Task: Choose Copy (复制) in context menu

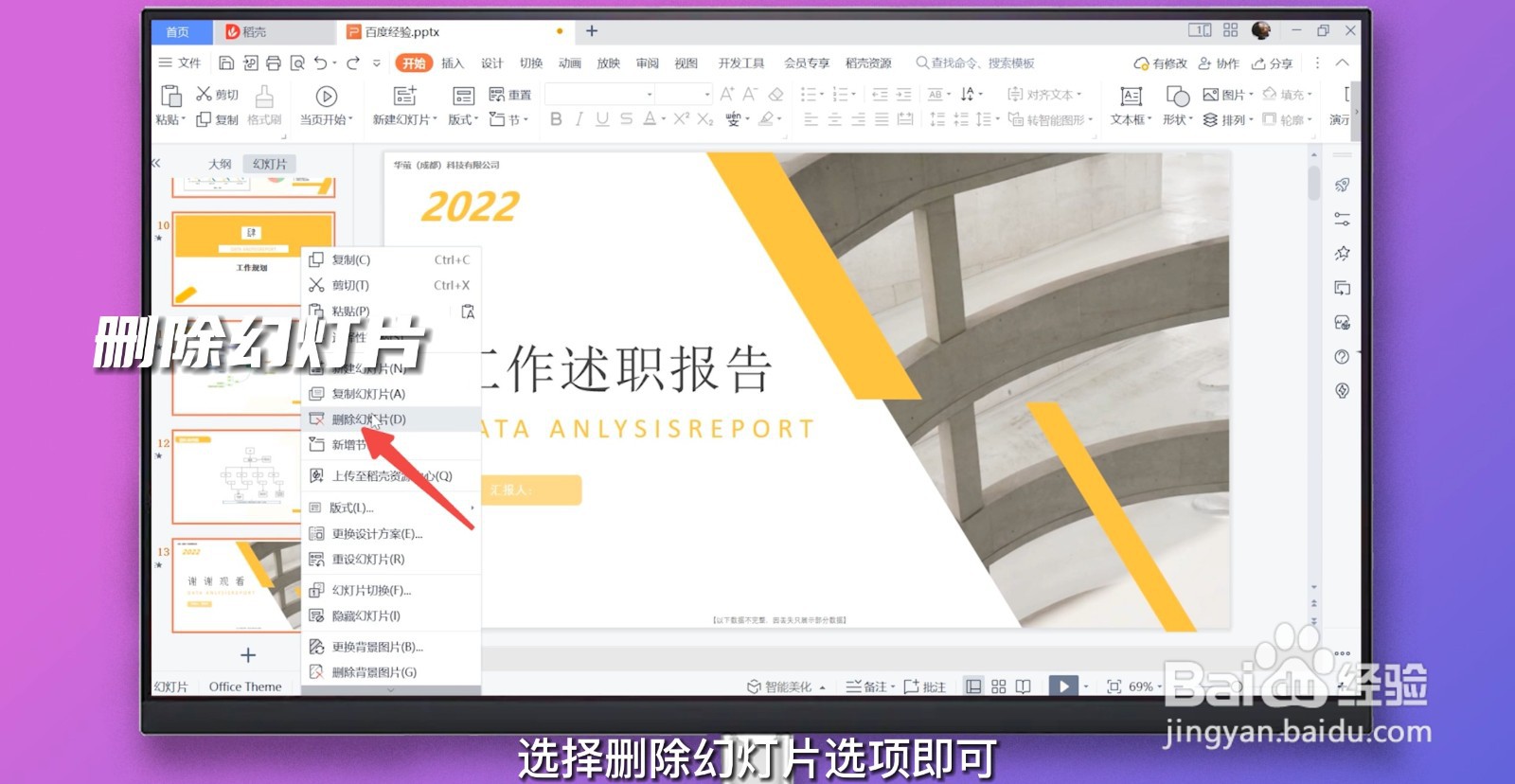Action: click(393, 259)
